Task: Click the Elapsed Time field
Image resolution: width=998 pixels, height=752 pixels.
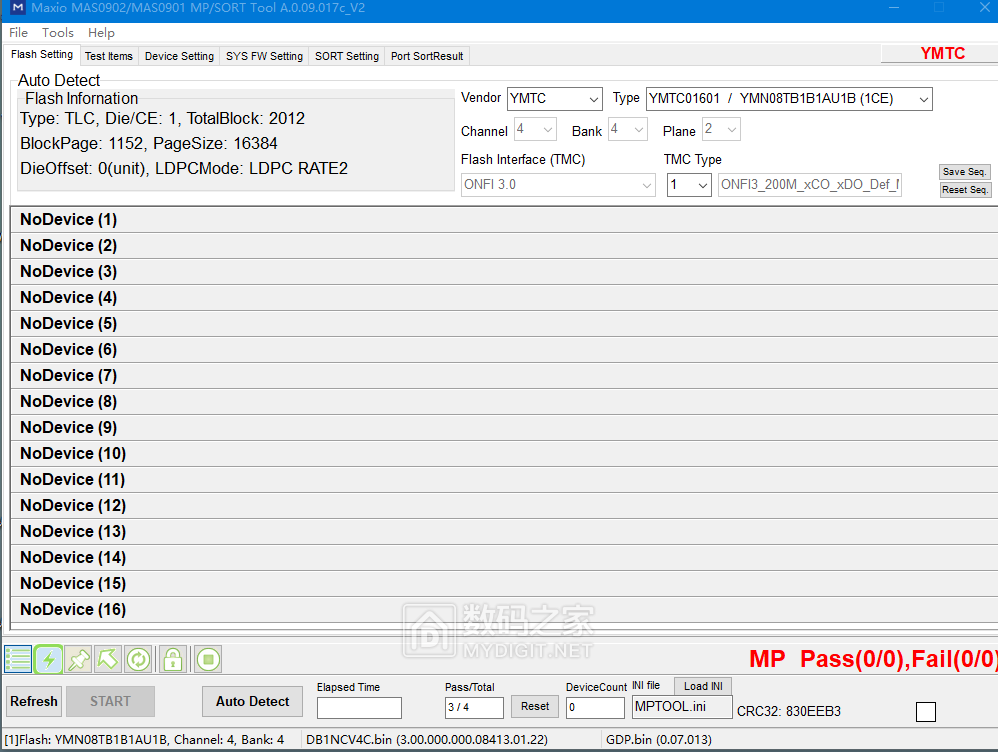Action: (359, 707)
